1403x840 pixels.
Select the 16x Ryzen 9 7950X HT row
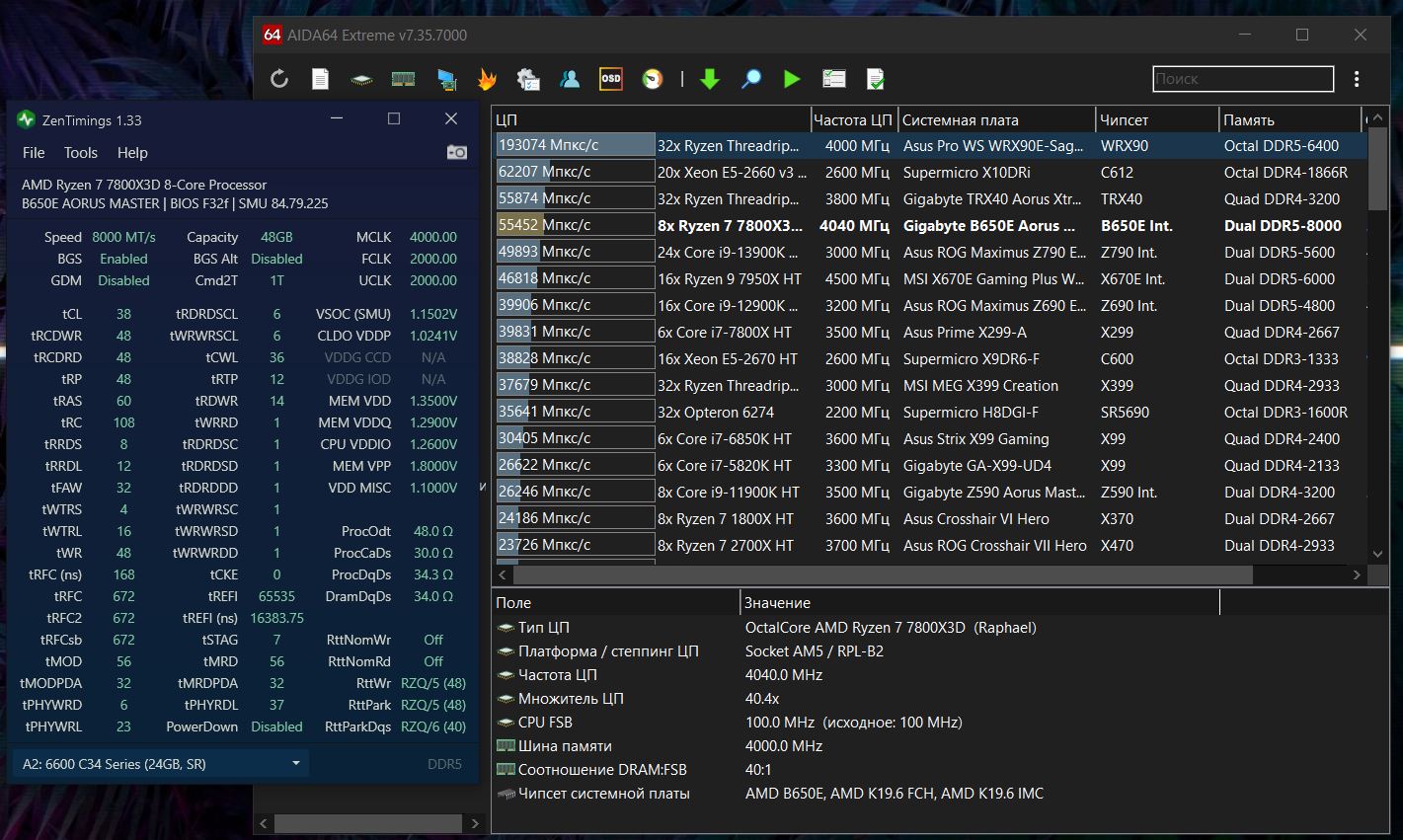[931, 278]
